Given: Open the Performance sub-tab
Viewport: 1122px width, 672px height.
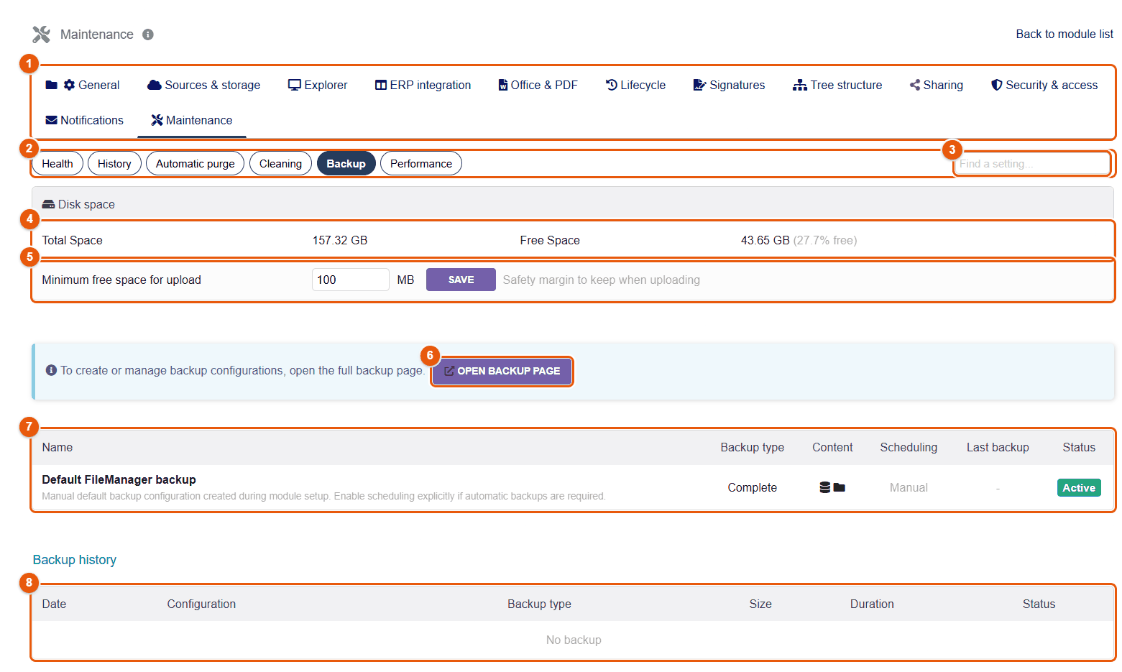Looking at the screenshot, I should [421, 164].
